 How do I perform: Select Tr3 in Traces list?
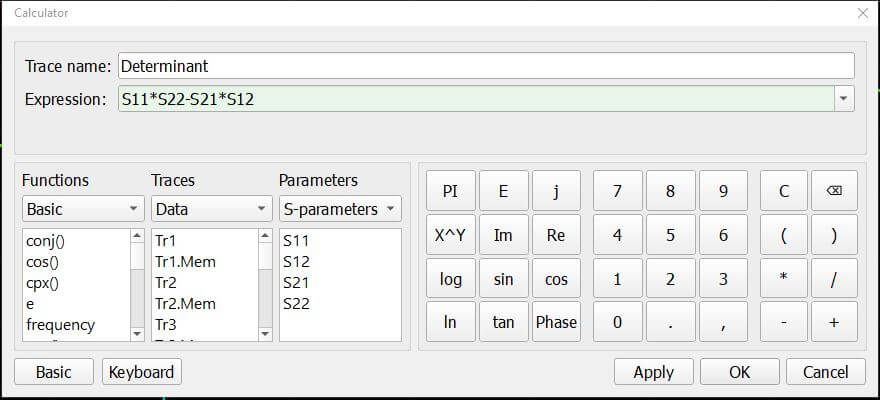click(x=166, y=324)
